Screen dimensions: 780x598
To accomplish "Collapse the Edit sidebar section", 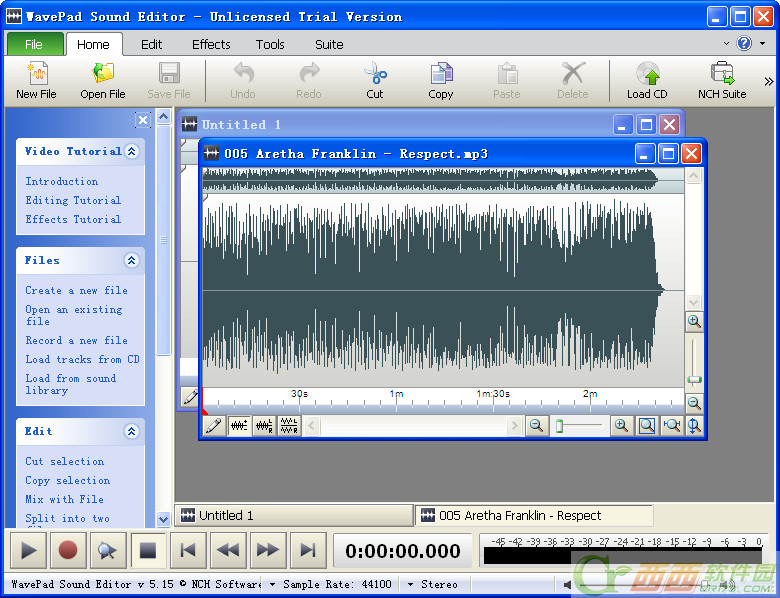I will 131,431.
